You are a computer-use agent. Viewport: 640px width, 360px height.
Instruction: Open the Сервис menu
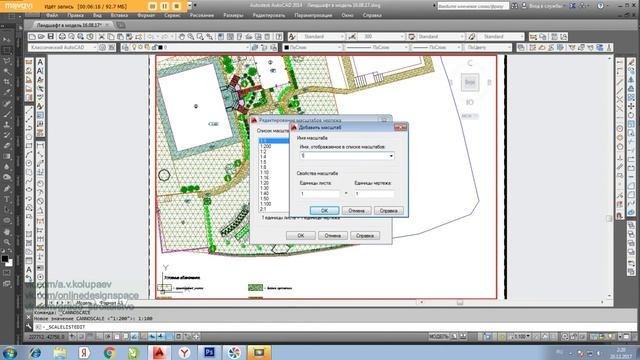coord(172,15)
